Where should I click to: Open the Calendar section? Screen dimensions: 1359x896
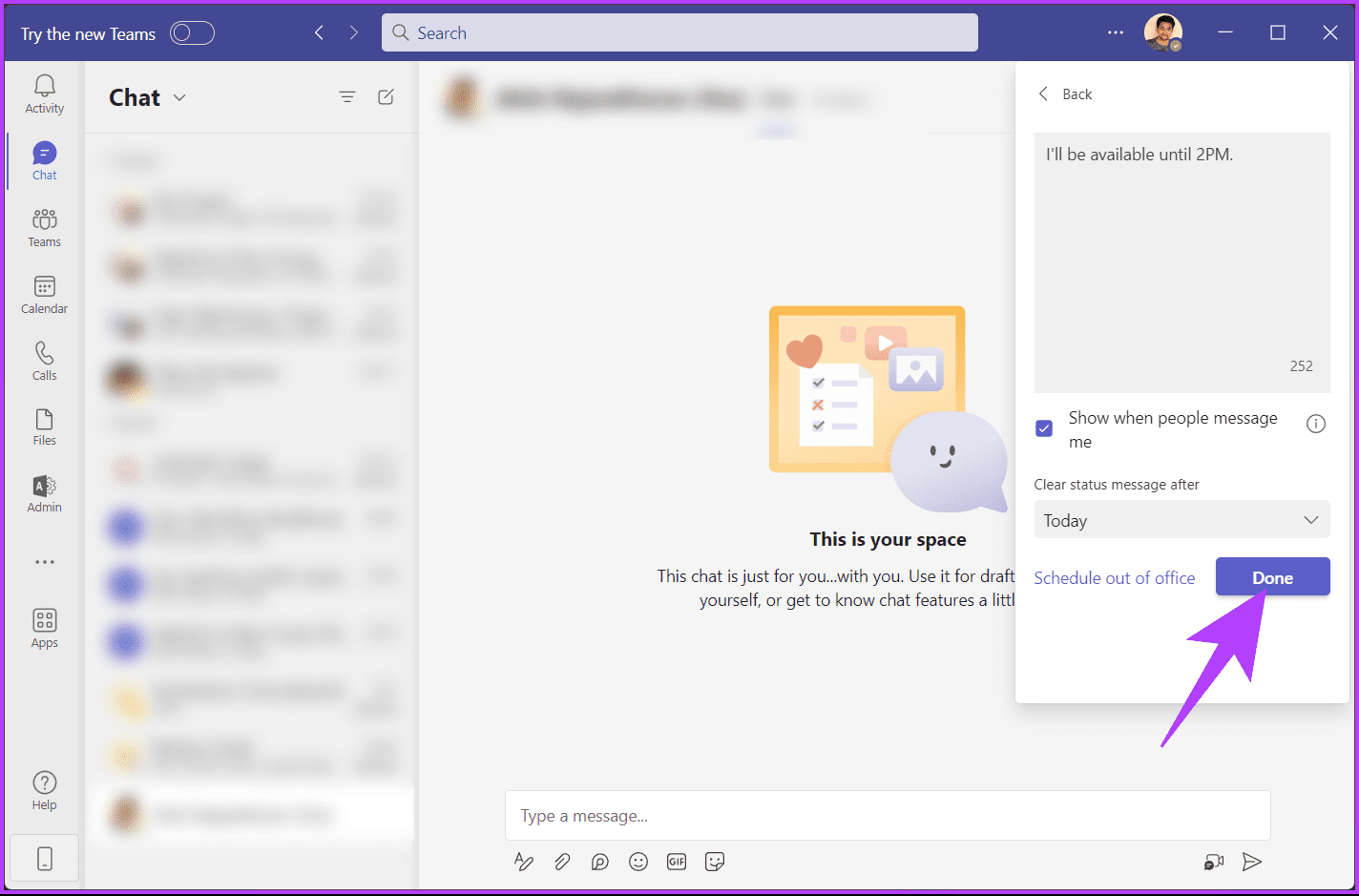tap(44, 294)
